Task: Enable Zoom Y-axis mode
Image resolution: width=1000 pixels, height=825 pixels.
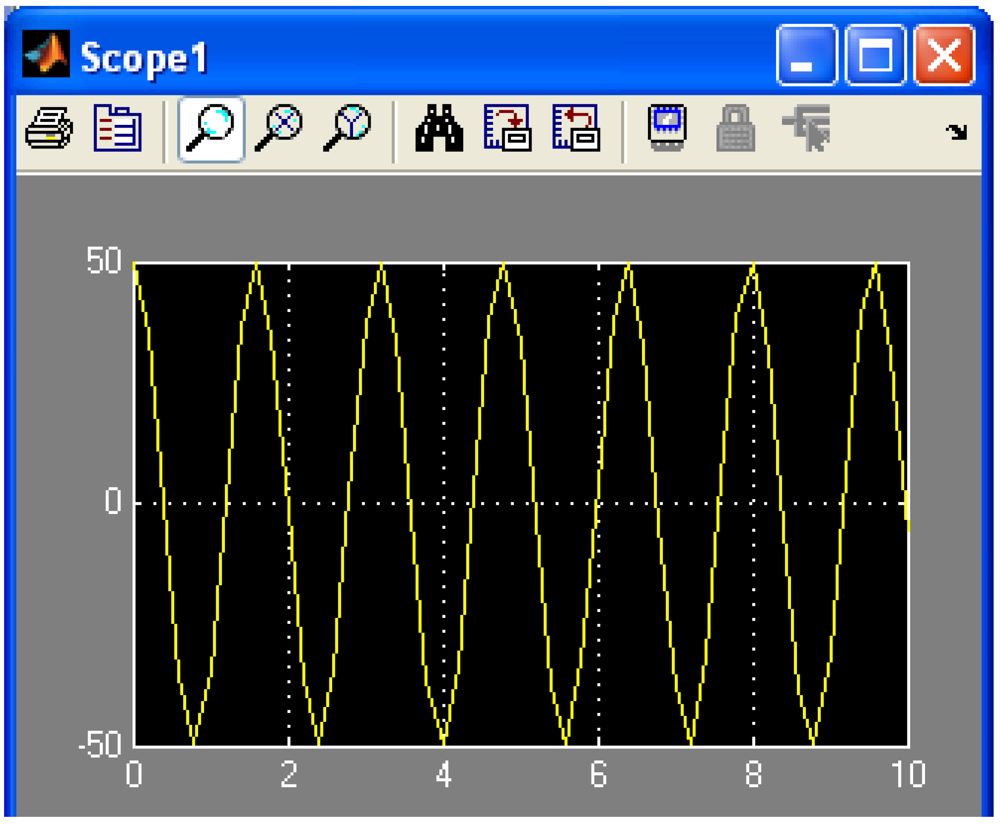Action: [347, 129]
